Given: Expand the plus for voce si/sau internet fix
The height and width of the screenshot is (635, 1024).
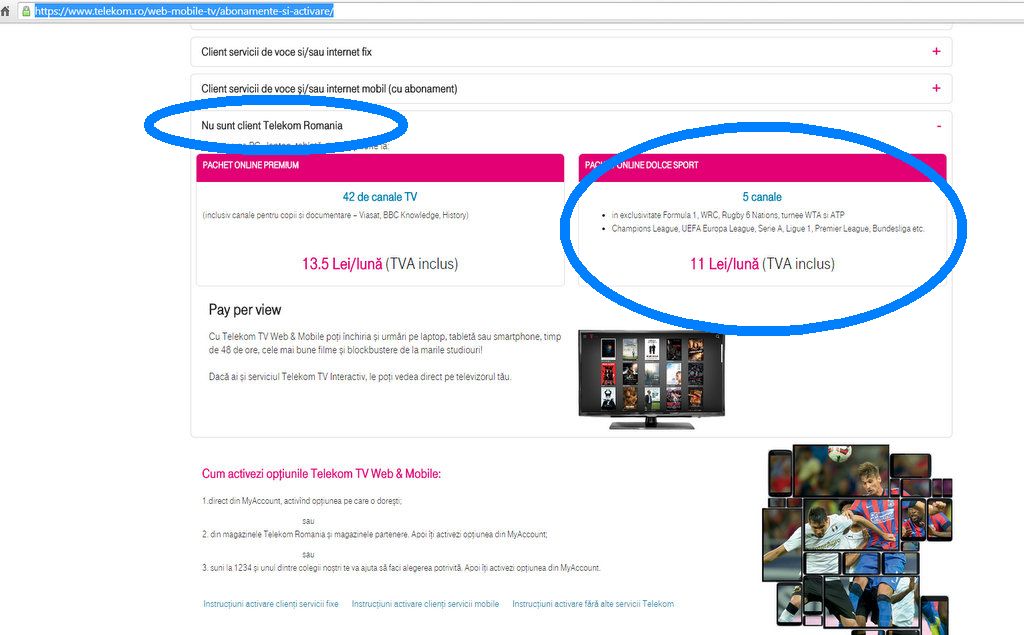Looking at the screenshot, I should coord(936,52).
